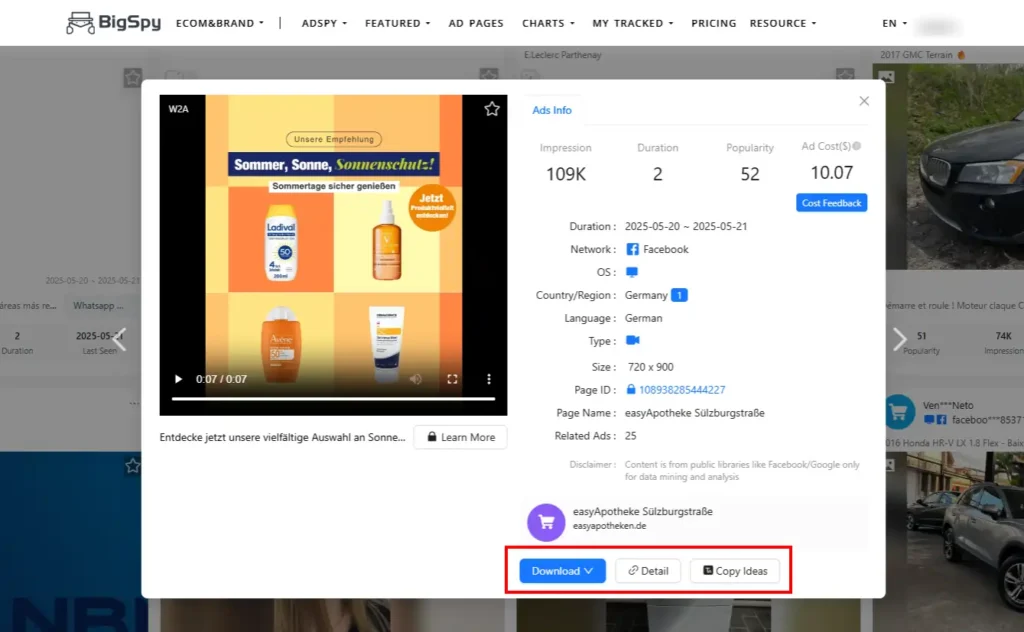Expand the RESOURCE menu
The width and height of the screenshot is (1024, 632).
pyautogui.click(x=783, y=23)
